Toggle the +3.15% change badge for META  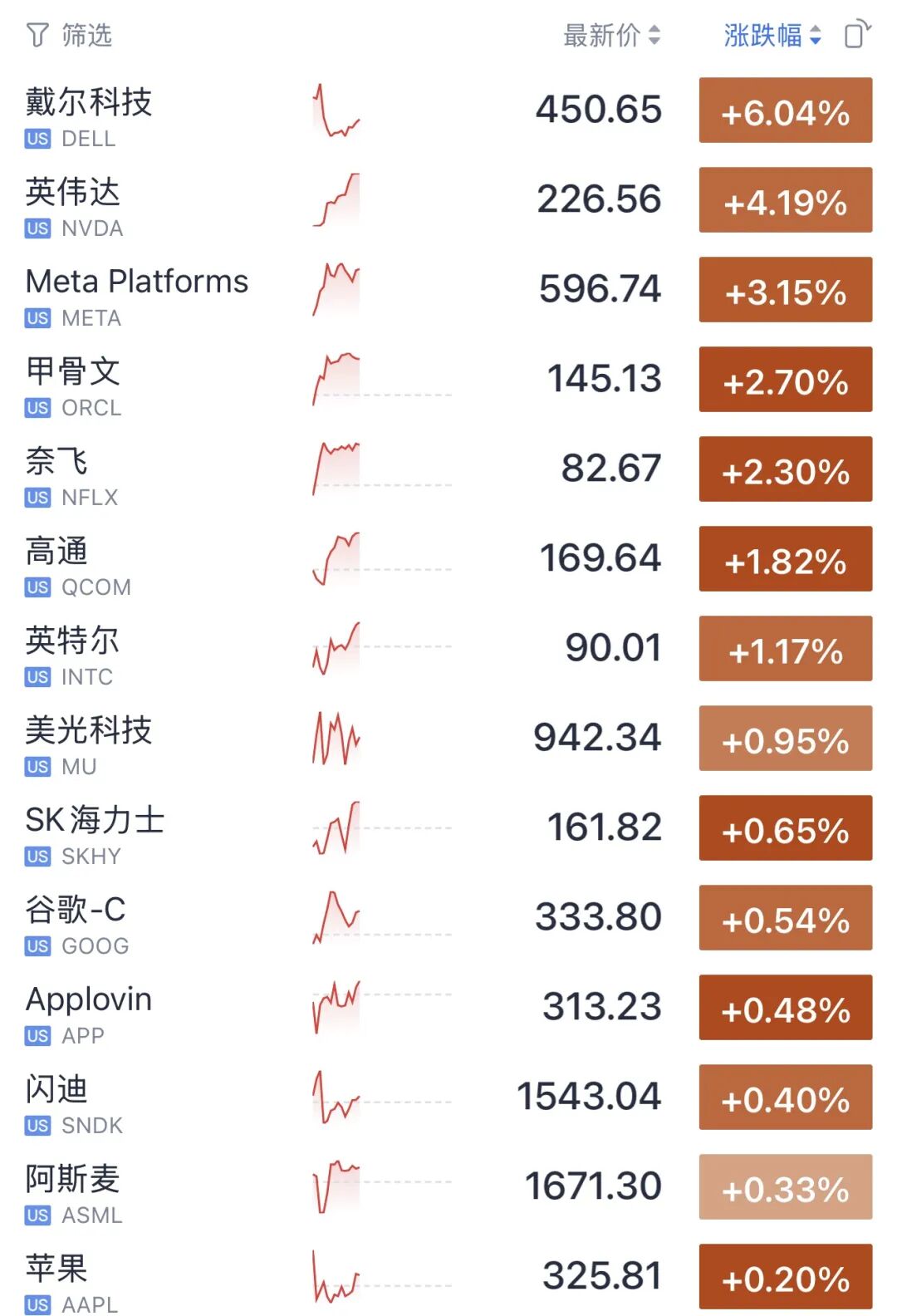pos(786,290)
